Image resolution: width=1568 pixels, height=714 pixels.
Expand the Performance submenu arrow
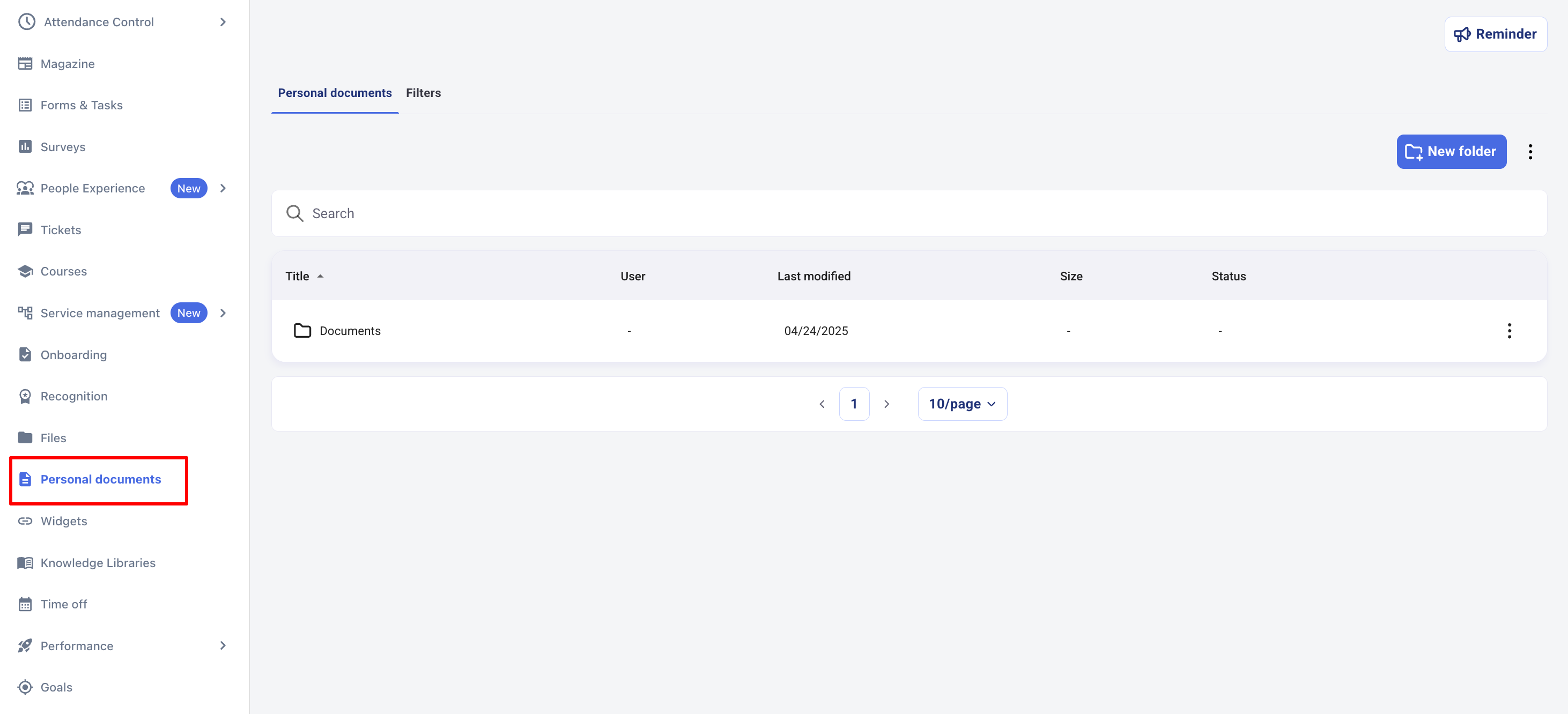tap(223, 645)
